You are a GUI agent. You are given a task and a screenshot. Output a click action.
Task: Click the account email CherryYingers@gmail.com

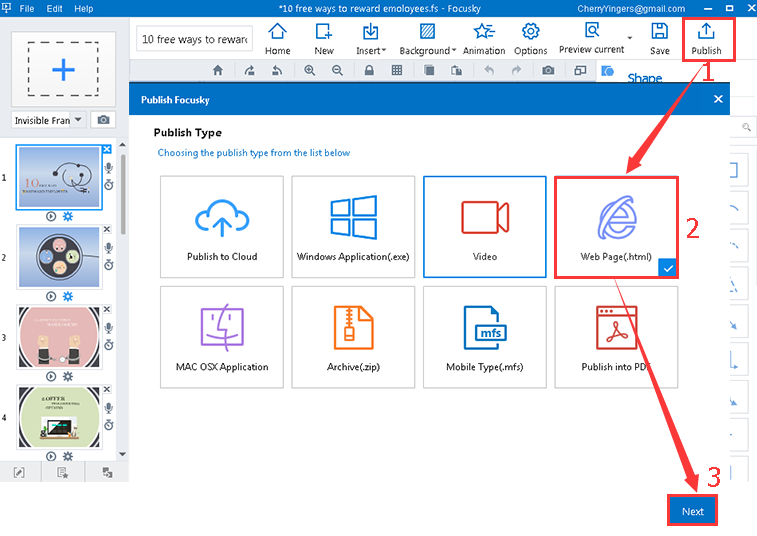[x=631, y=9]
